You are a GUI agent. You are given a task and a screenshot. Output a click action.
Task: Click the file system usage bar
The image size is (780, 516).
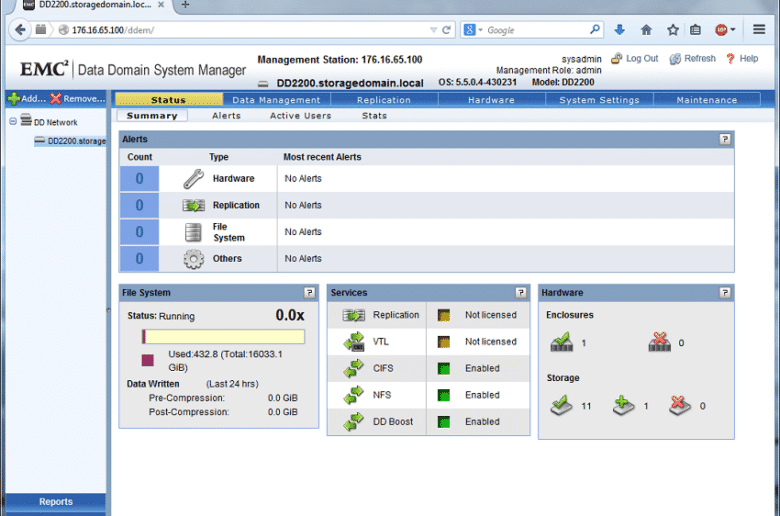click(223, 337)
